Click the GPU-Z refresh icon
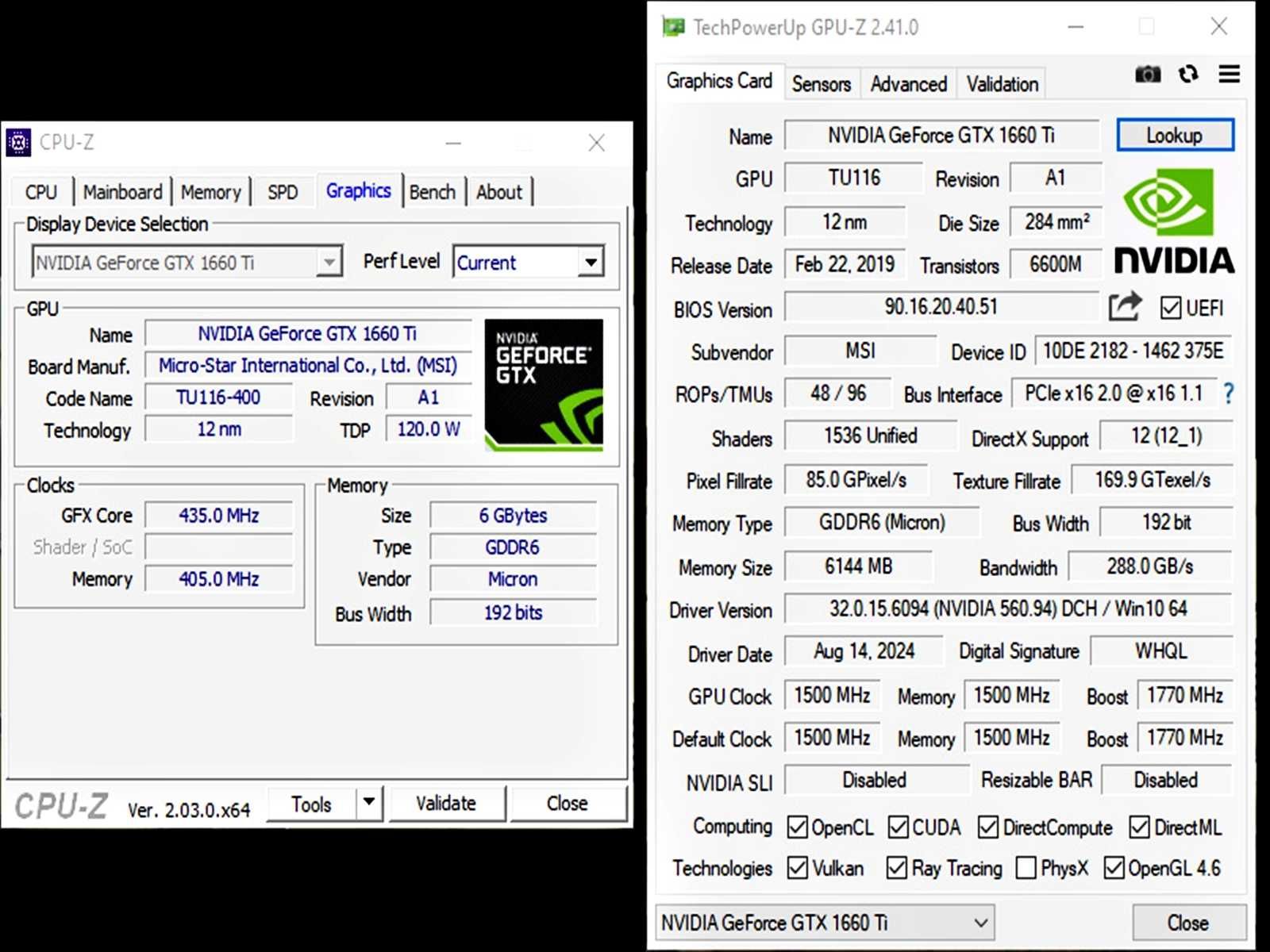The height and width of the screenshot is (952, 1270). [1188, 75]
